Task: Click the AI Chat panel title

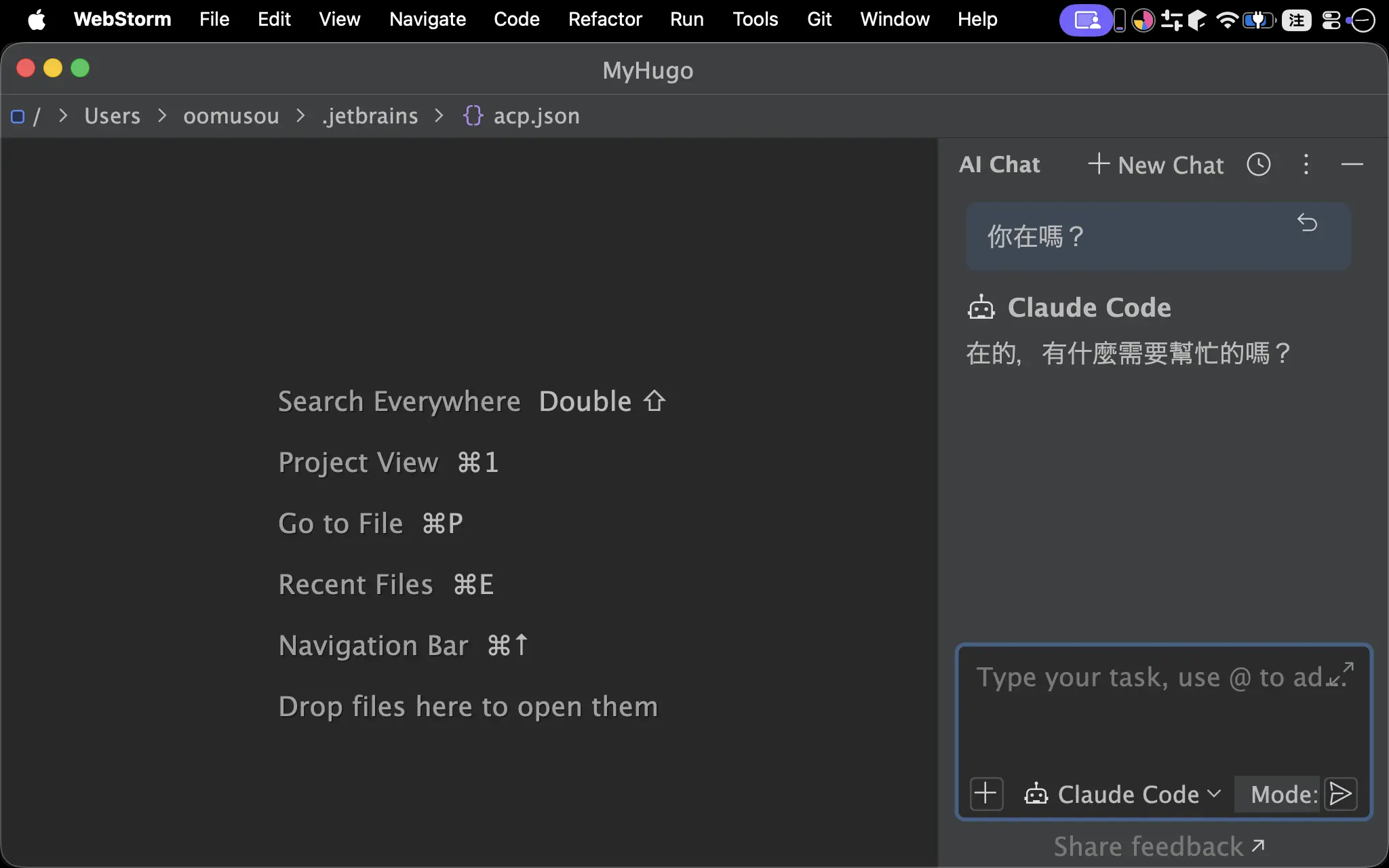Action: click(x=999, y=165)
